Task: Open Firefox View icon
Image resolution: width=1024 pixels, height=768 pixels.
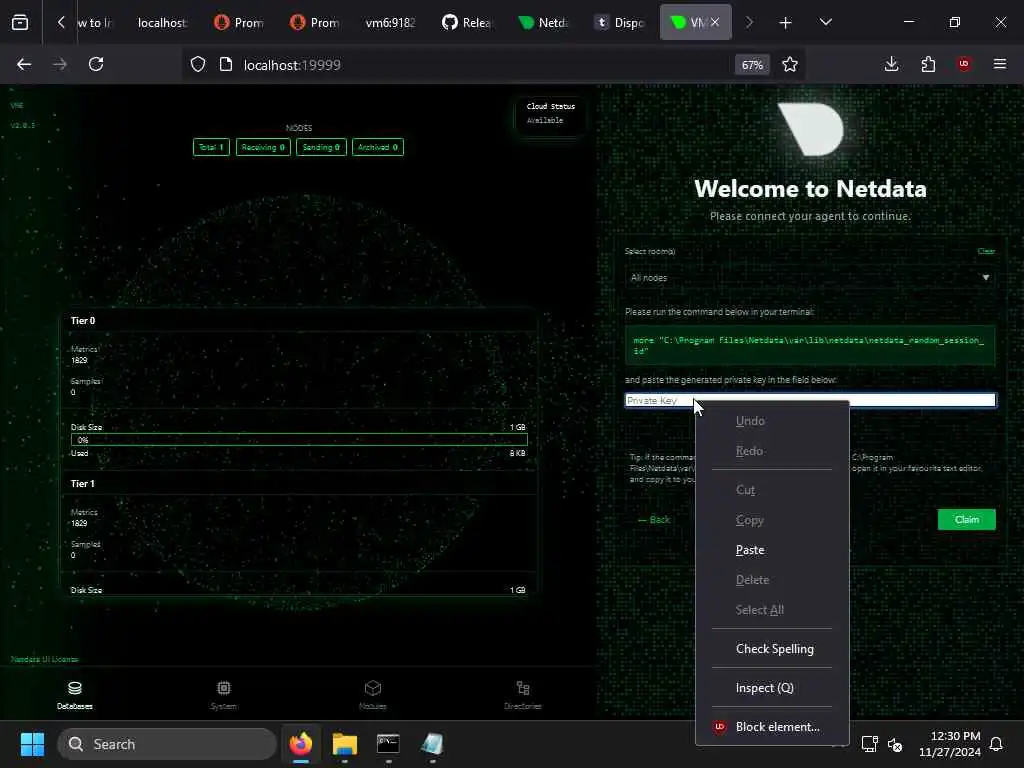Action: click(20, 23)
